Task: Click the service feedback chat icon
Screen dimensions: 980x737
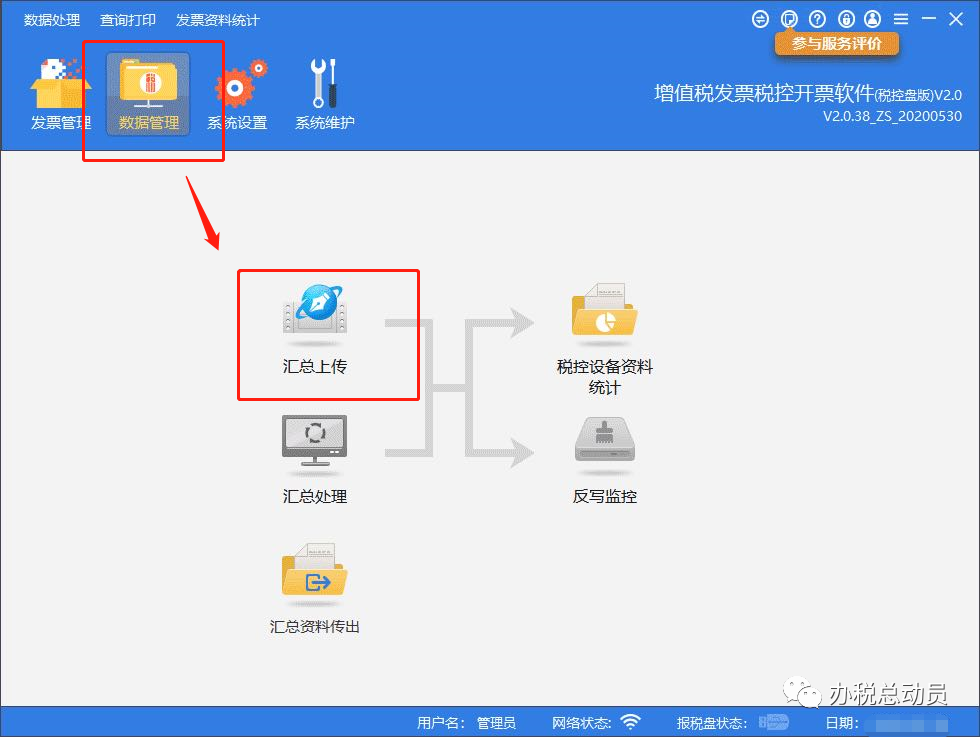Action: click(x=789, y=19)
